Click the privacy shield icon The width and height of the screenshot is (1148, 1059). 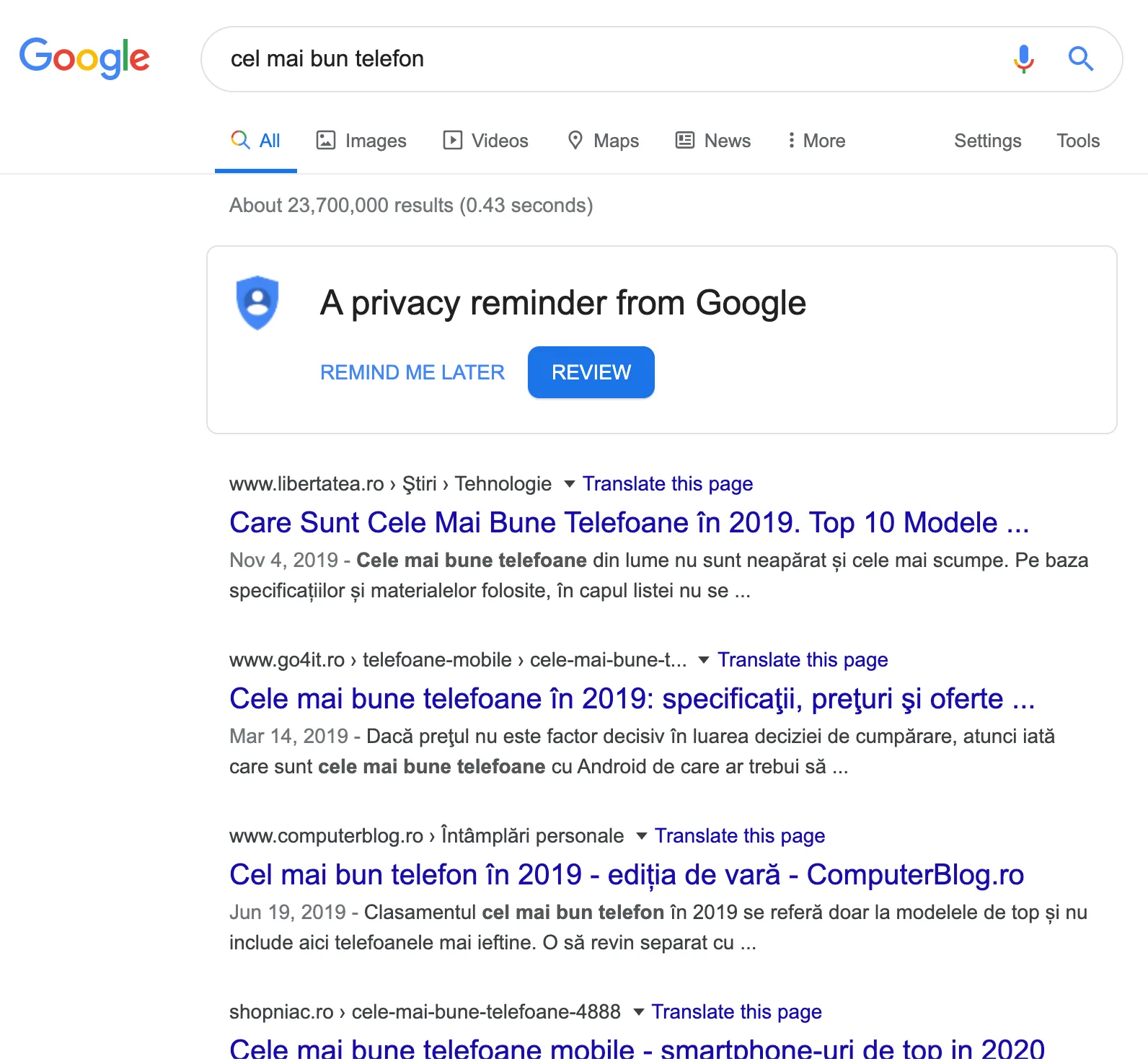click(x=257, y=302)
